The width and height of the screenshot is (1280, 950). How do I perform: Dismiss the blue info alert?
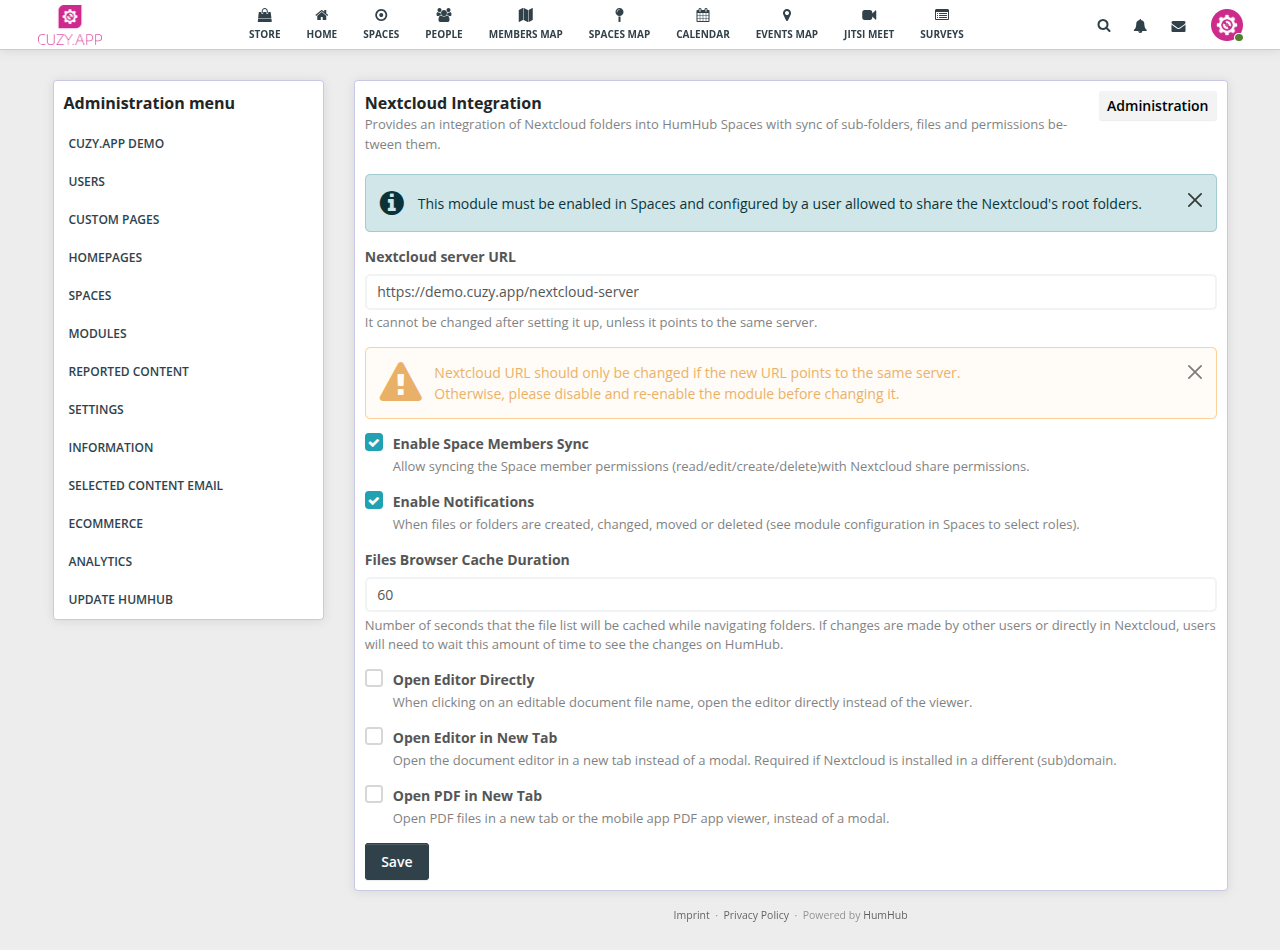point(1194,200)
